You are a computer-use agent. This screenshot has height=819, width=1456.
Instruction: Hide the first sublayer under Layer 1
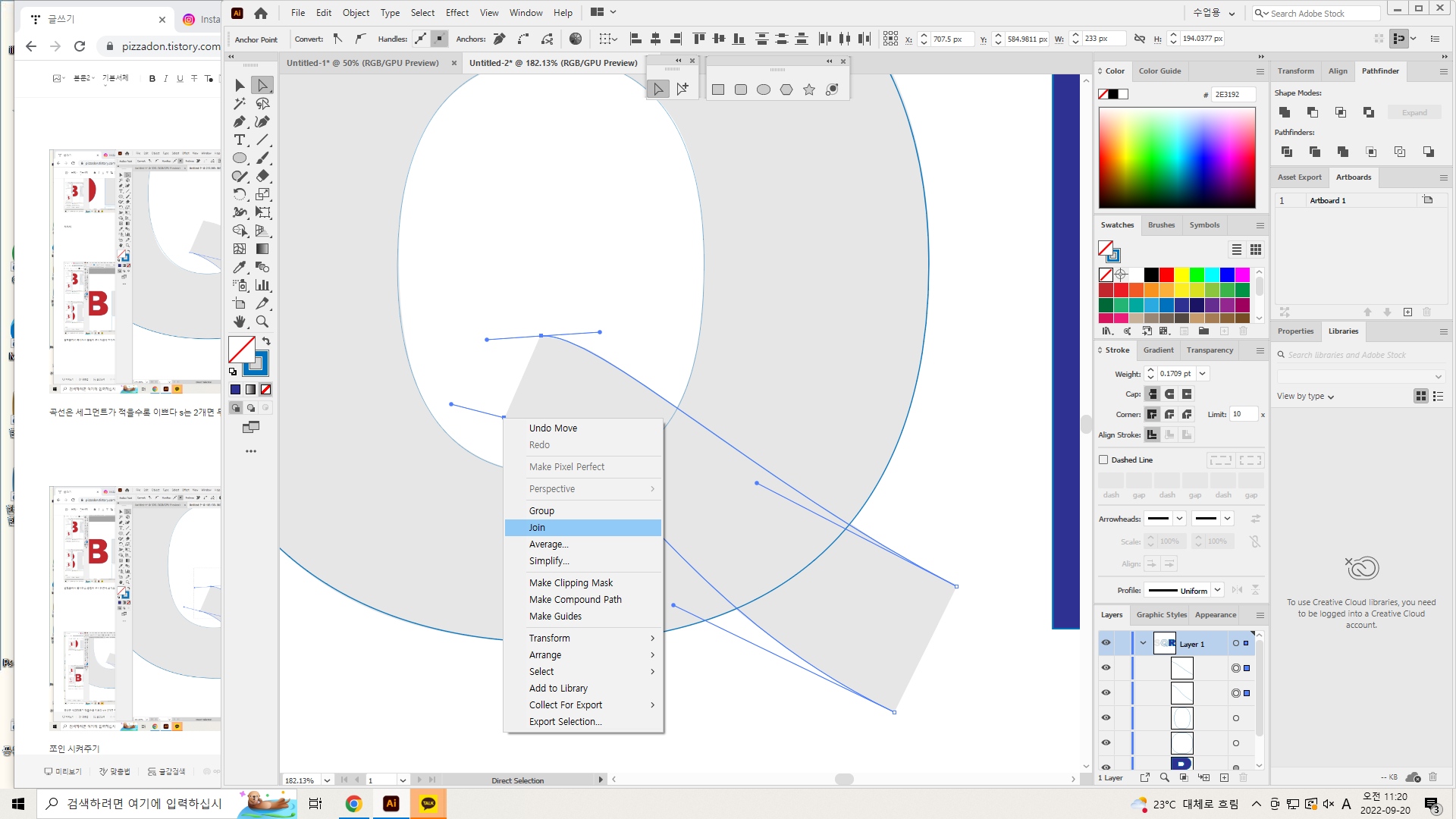coord(1106,668)
